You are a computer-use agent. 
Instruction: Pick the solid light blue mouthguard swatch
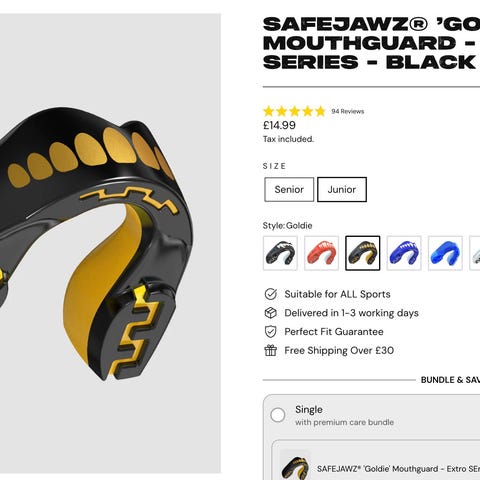[445, 253]
